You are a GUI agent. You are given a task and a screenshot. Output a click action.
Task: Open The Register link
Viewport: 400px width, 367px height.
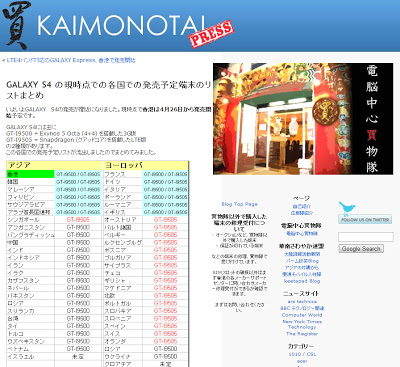point(302,334)
